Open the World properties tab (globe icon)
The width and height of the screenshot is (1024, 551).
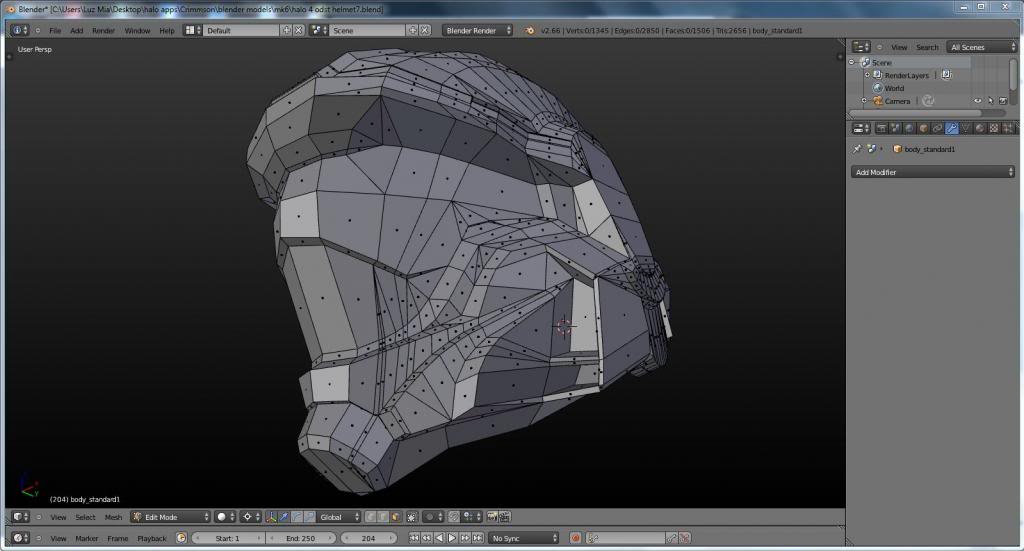pos(909,128)
